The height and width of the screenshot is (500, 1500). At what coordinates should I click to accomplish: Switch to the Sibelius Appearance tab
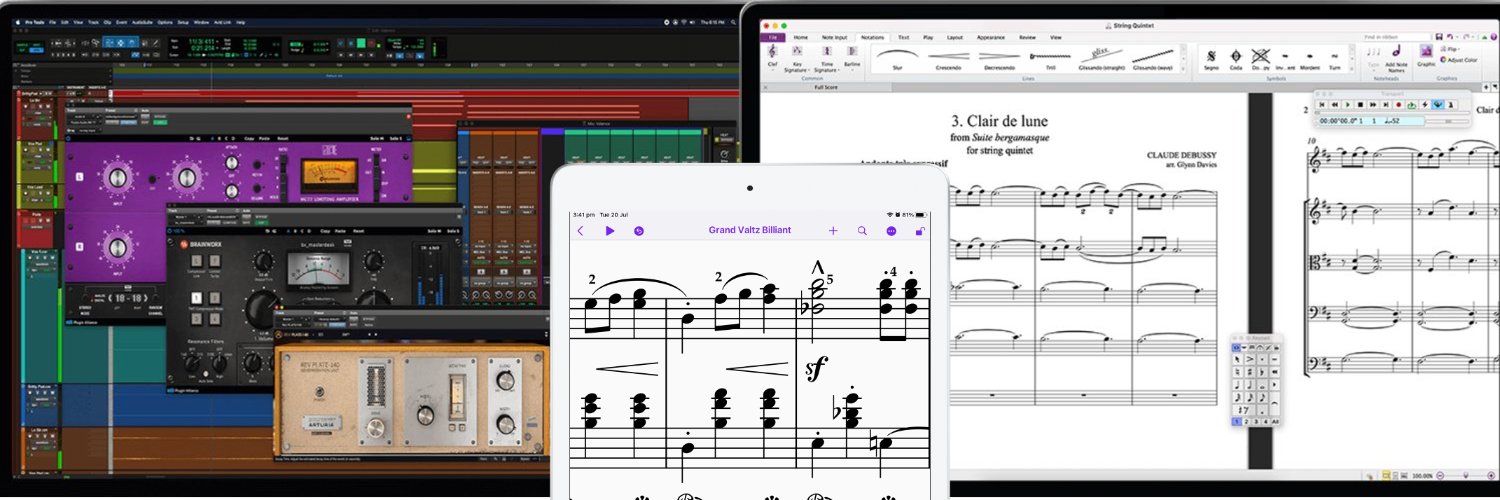point(991,38)
